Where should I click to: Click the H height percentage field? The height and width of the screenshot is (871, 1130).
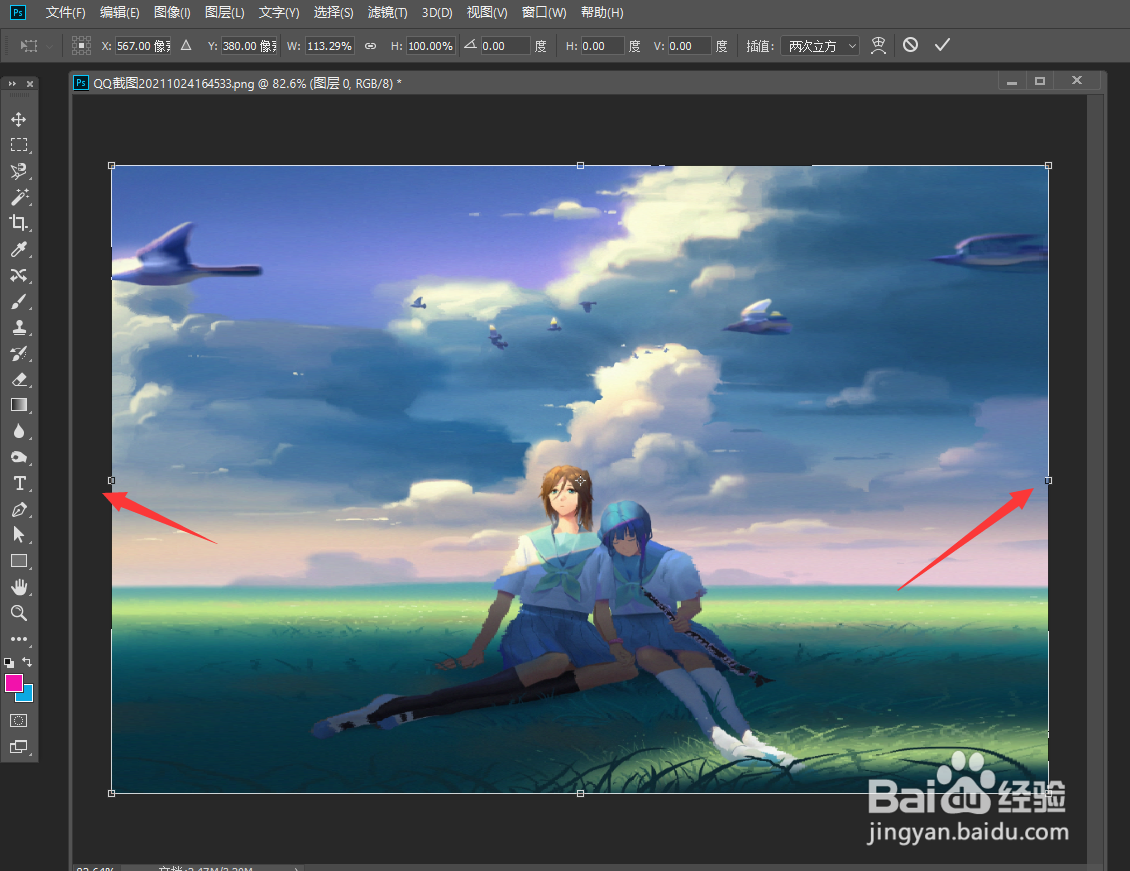point(430,46)
